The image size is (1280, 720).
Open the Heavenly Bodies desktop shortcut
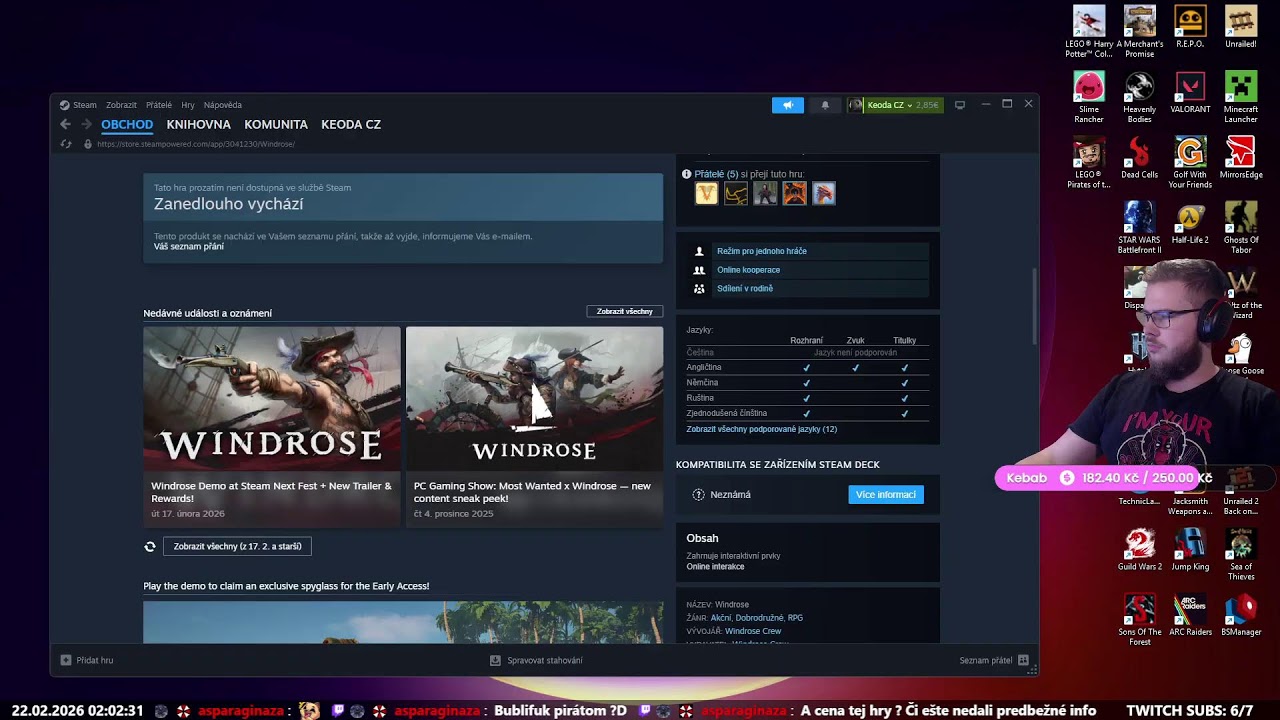tap(1140, 97)
